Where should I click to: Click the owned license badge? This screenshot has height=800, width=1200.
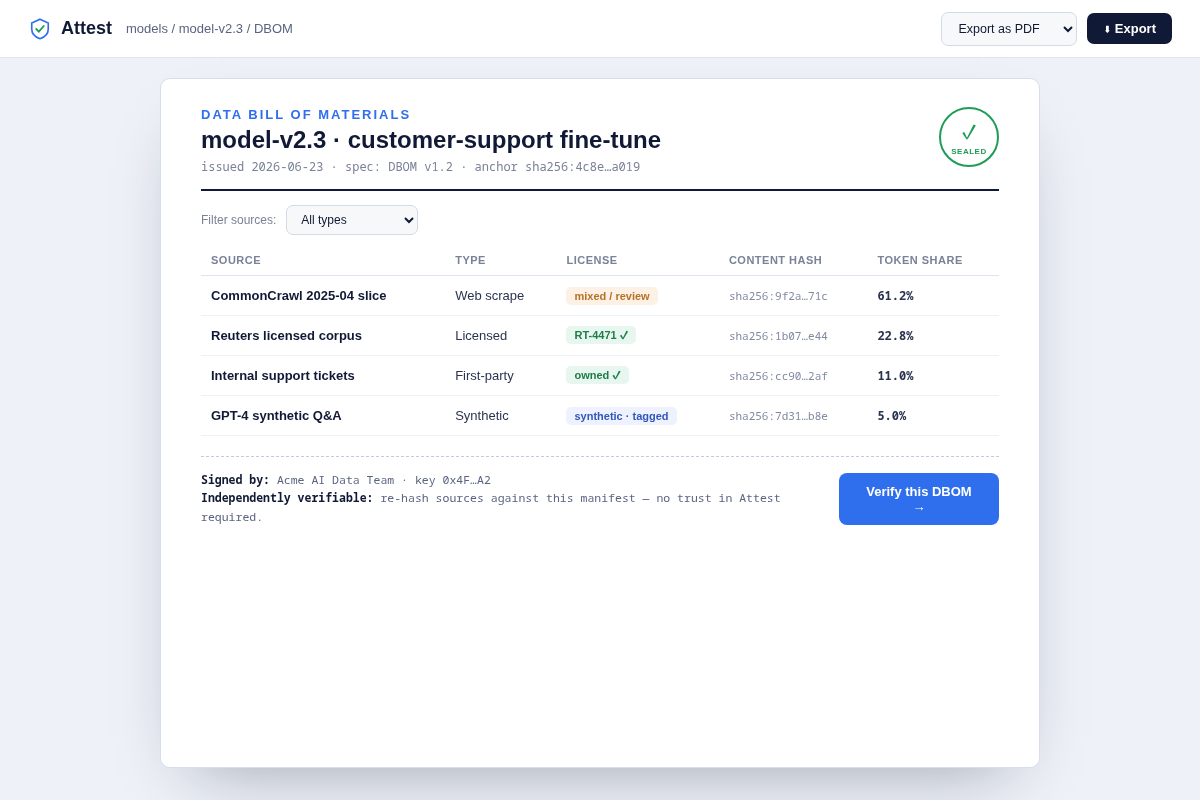[598, 375]
